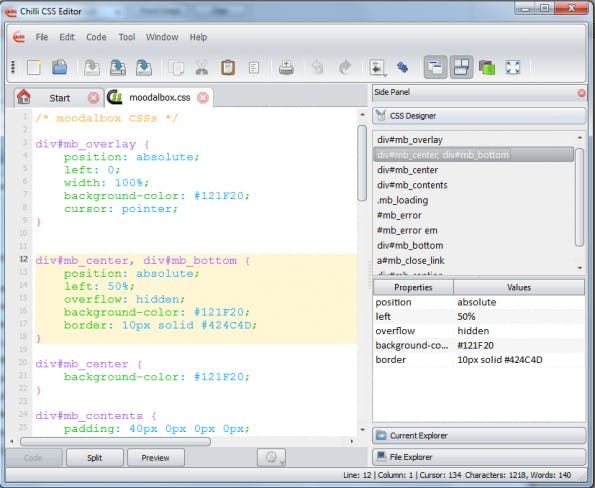This screenshot has height=488, width=595.
Task: Click the horizontal scrollbar under the editor
Action: pyautogui.click(x=115, y=442)
